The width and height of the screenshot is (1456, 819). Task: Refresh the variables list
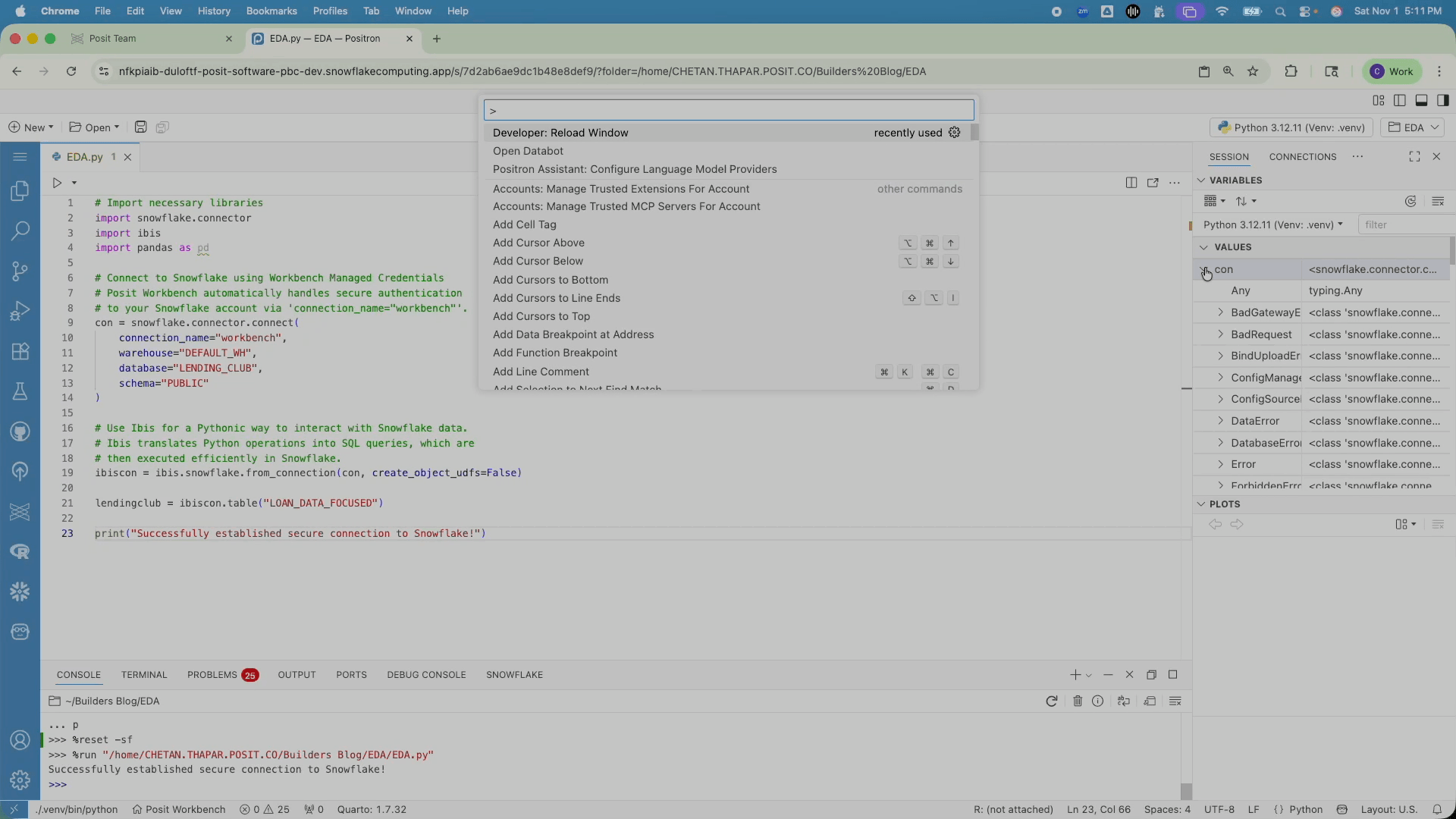click(x=1410, y=201)
